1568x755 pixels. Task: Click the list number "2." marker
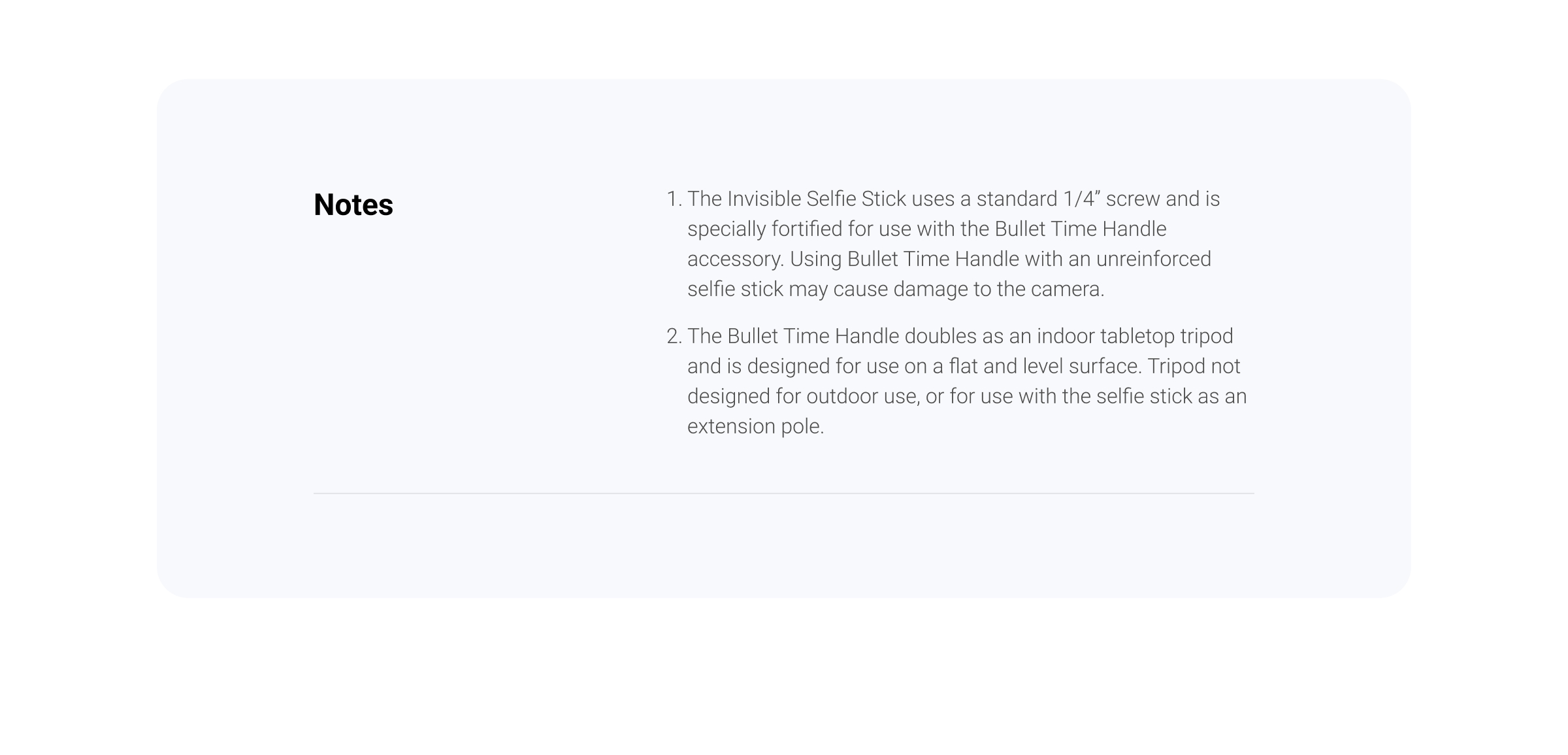pyautogui.click(x=674, y=337)
